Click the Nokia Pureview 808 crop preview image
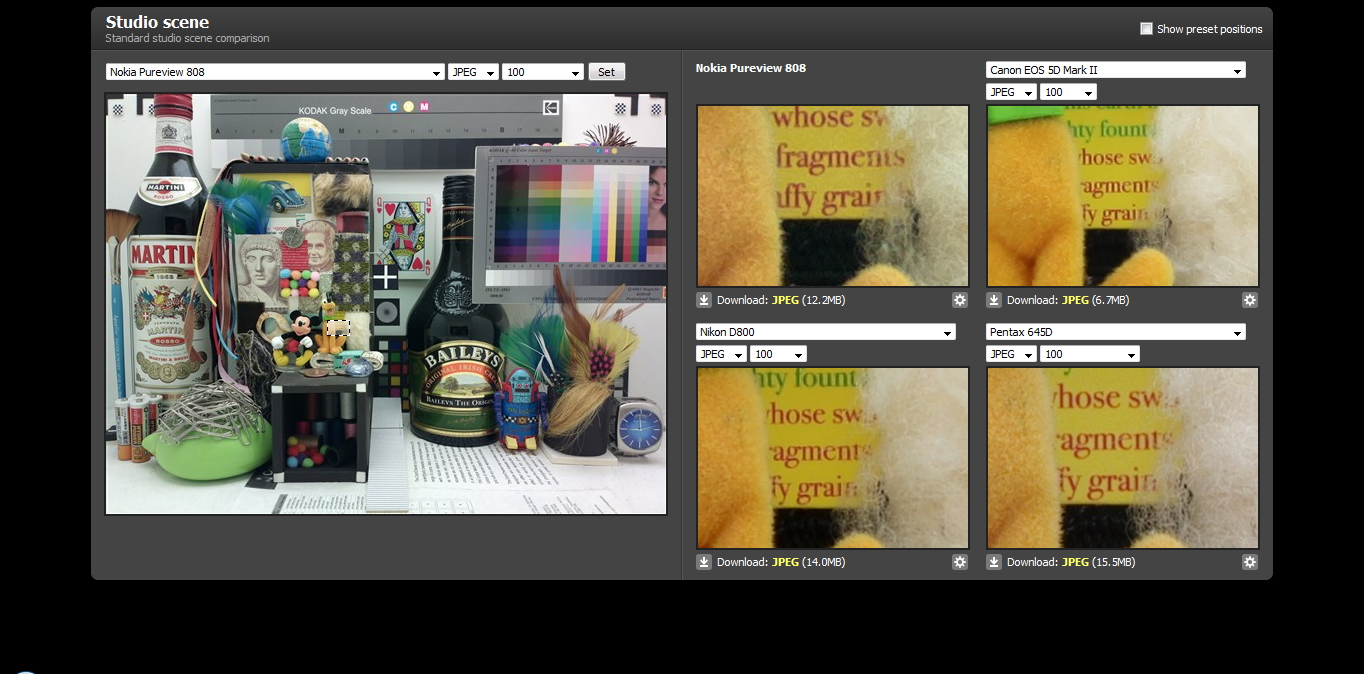The image size is (1364, 674). 833,196
